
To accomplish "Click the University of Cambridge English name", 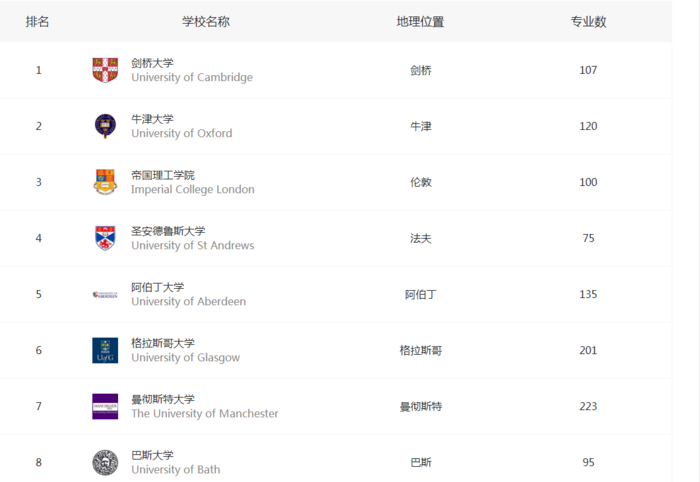I will tap(192, 78).
